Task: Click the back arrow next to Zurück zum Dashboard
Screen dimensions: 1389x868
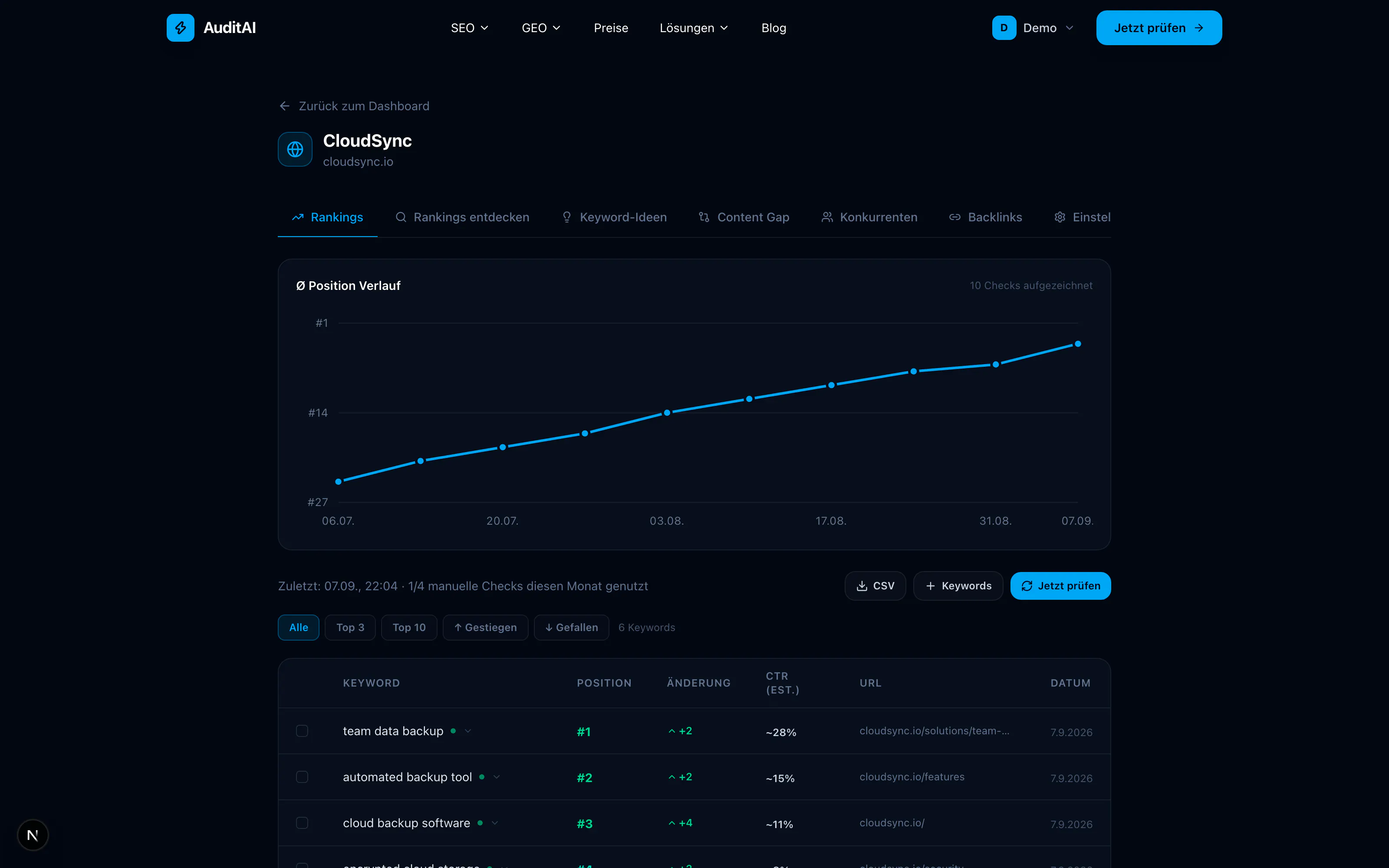Action: pos(285,106)
